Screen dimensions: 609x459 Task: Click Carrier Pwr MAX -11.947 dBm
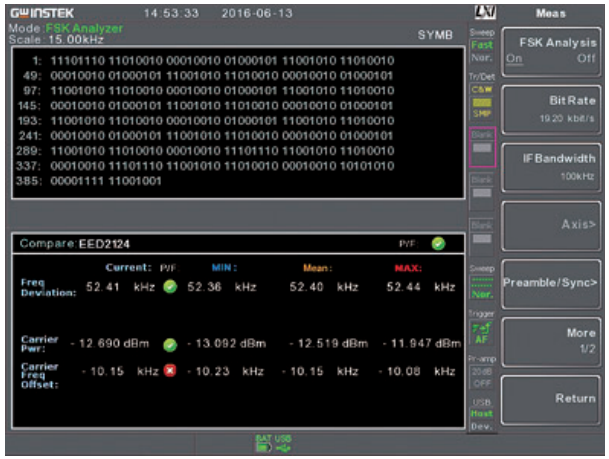(422, 344)
